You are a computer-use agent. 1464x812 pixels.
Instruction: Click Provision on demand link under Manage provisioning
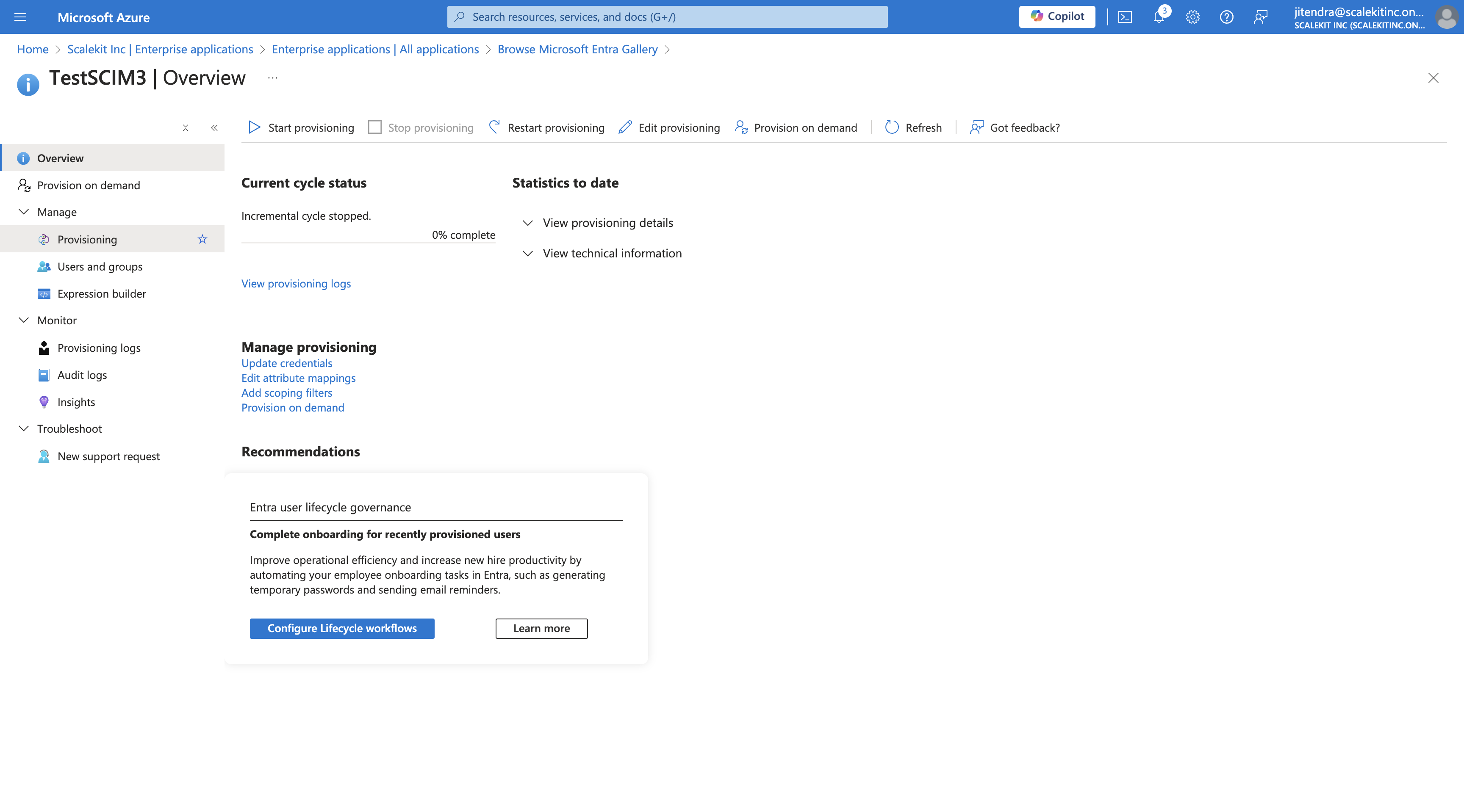coord(293,407)
